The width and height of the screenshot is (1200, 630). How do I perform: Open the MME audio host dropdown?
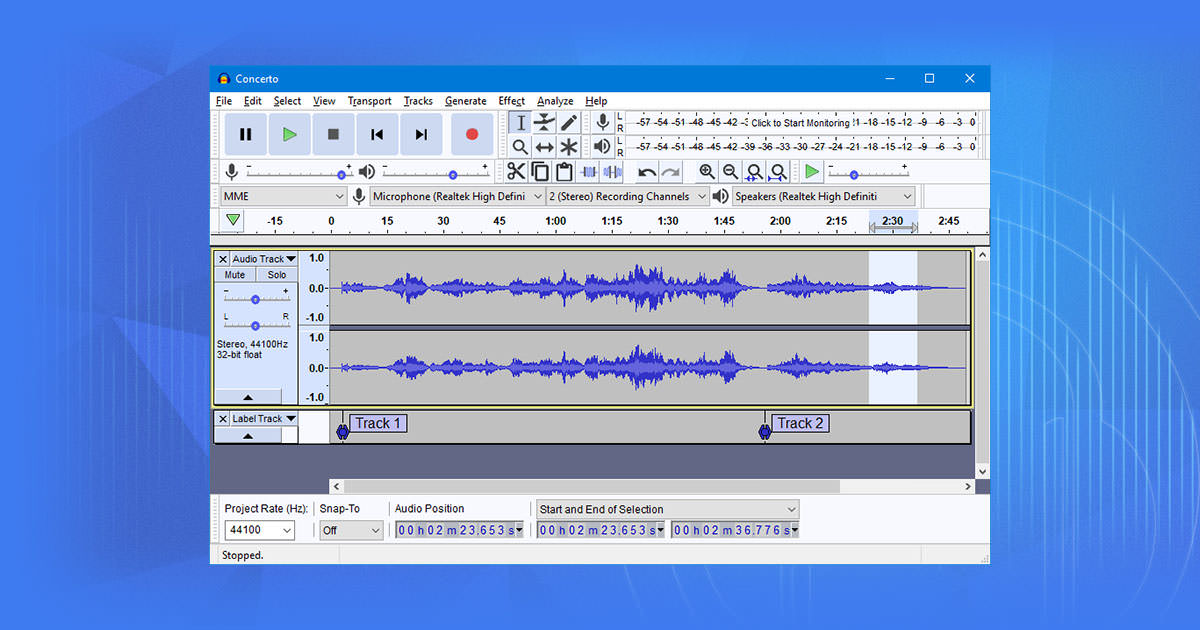coord(283,197)
